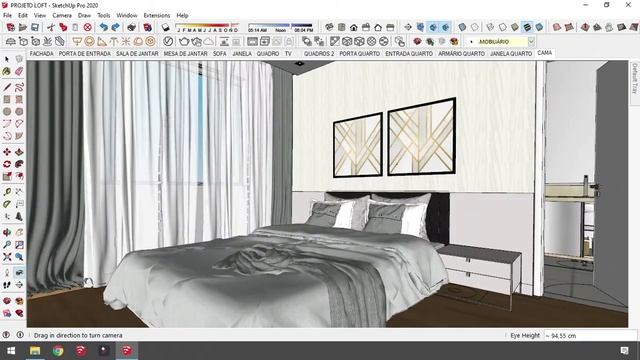The image size is (640, 360).
Task: Select the Push/Pull tool
Action: tap(19, 152)
